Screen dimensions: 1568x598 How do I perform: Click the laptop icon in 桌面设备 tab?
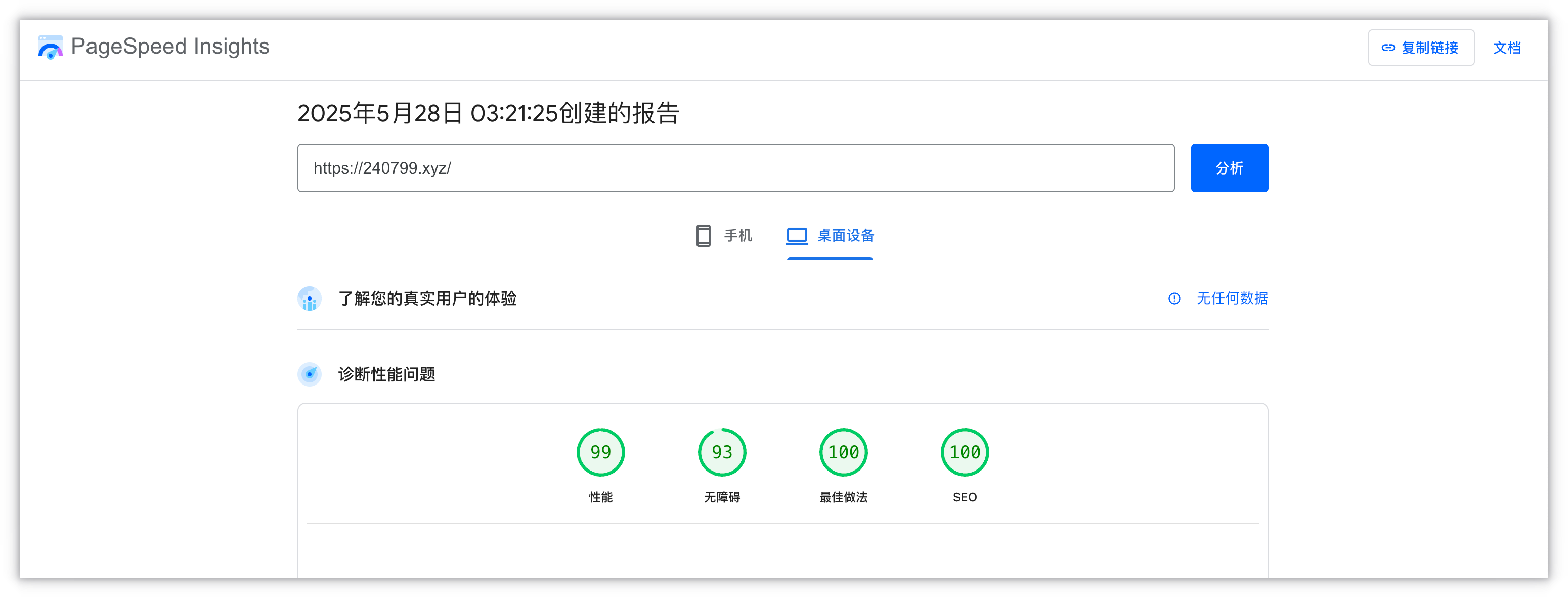pyautogui.click(x=797, y=236)
